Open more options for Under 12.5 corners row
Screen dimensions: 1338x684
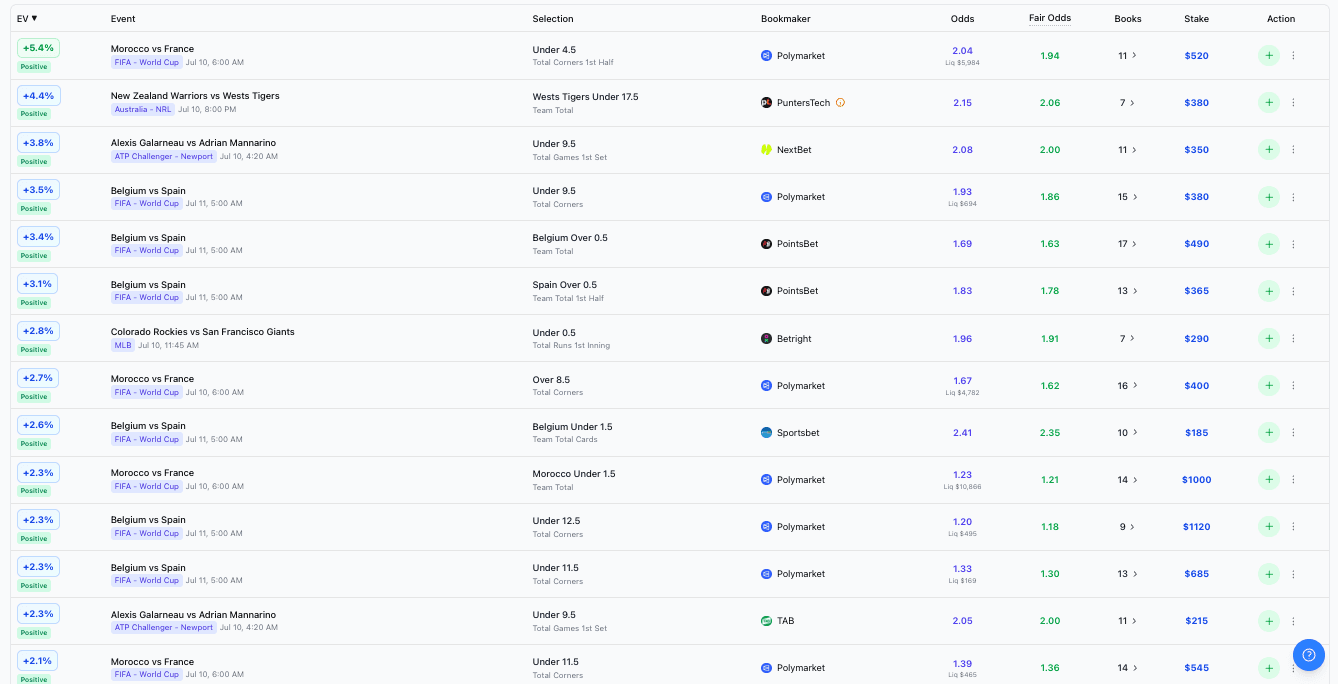click(x=1293, y=527)
